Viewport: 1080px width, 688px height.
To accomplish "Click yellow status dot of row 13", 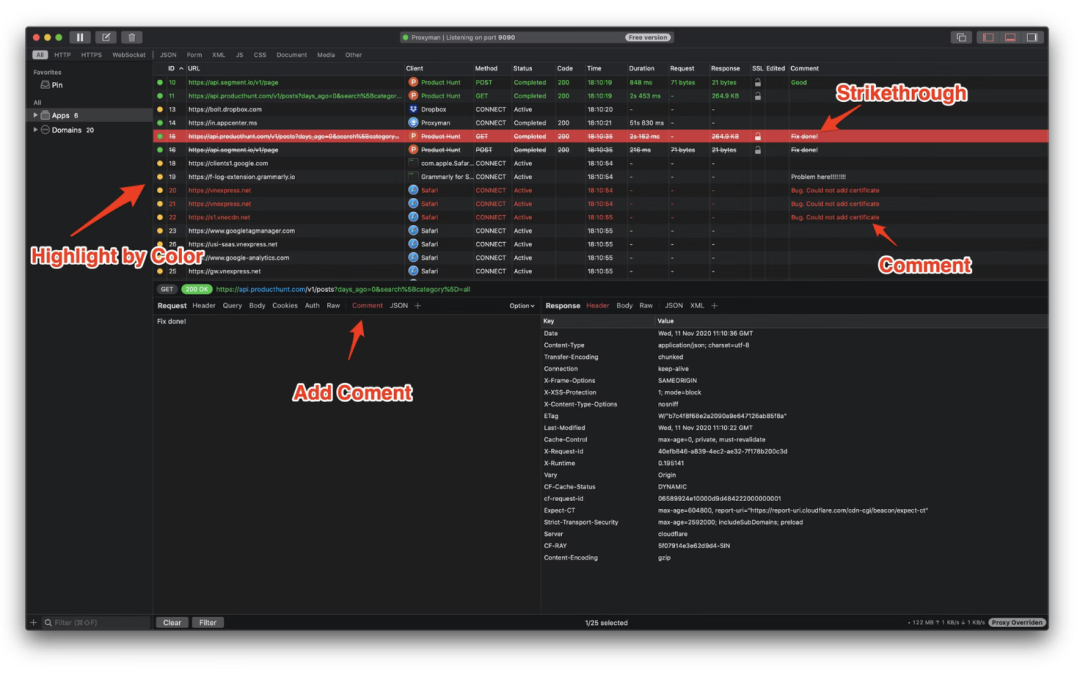I will pos(160,109).
